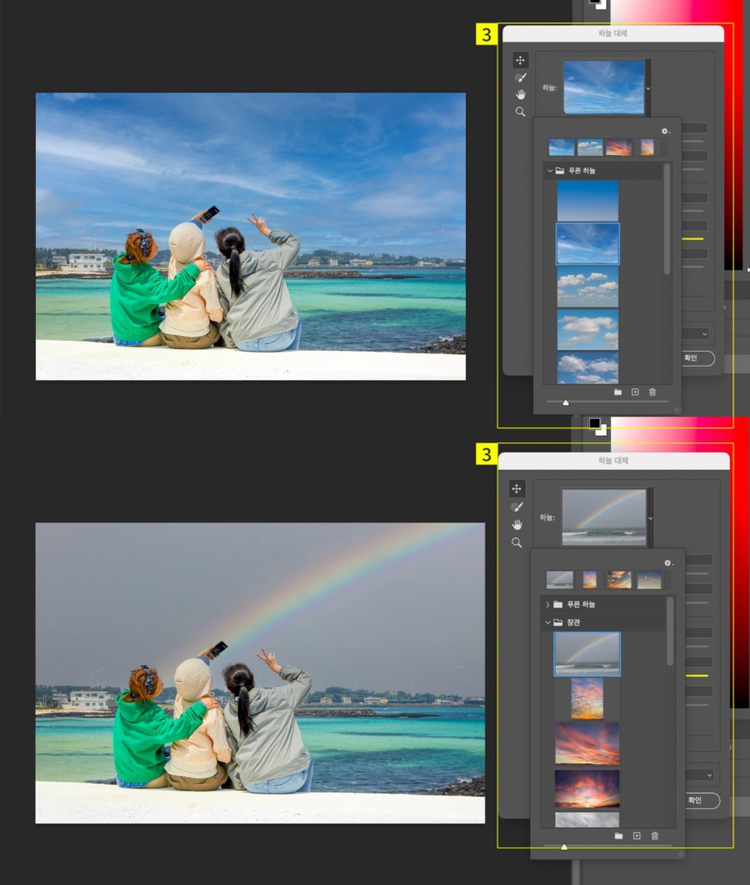Image resolution: width=750 pixels, height=885 pixels.
Task: Open output dropdown above 확인 in blue-sky dialog
Action: click(696, 334)
